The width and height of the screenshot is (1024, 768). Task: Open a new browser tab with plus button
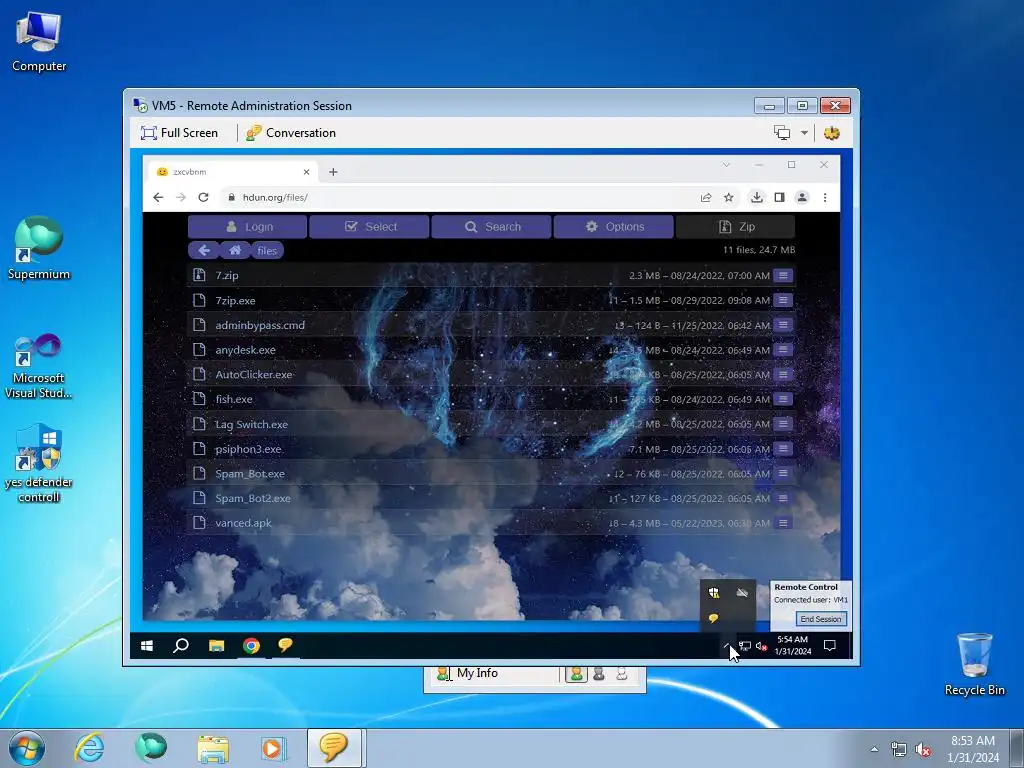tap(333, 172)
